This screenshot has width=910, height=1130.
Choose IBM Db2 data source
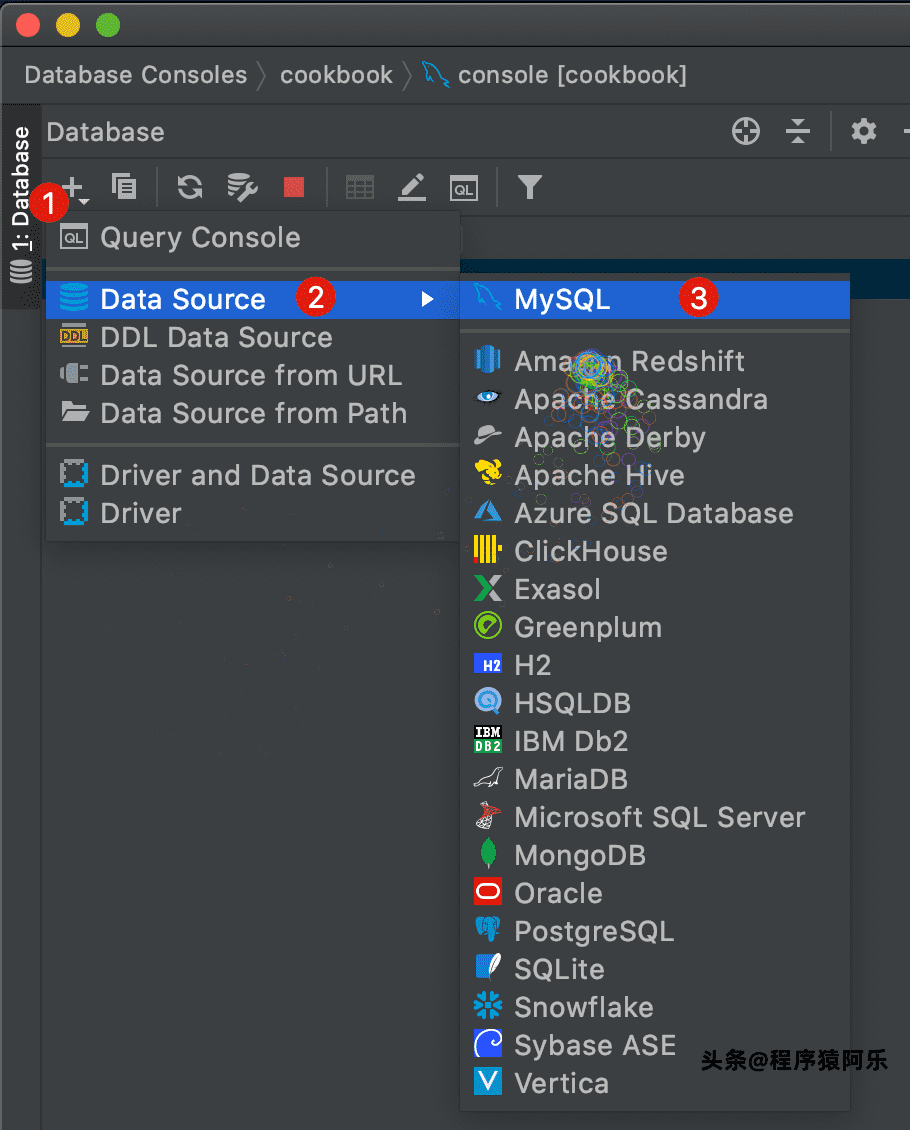[655, 742]
